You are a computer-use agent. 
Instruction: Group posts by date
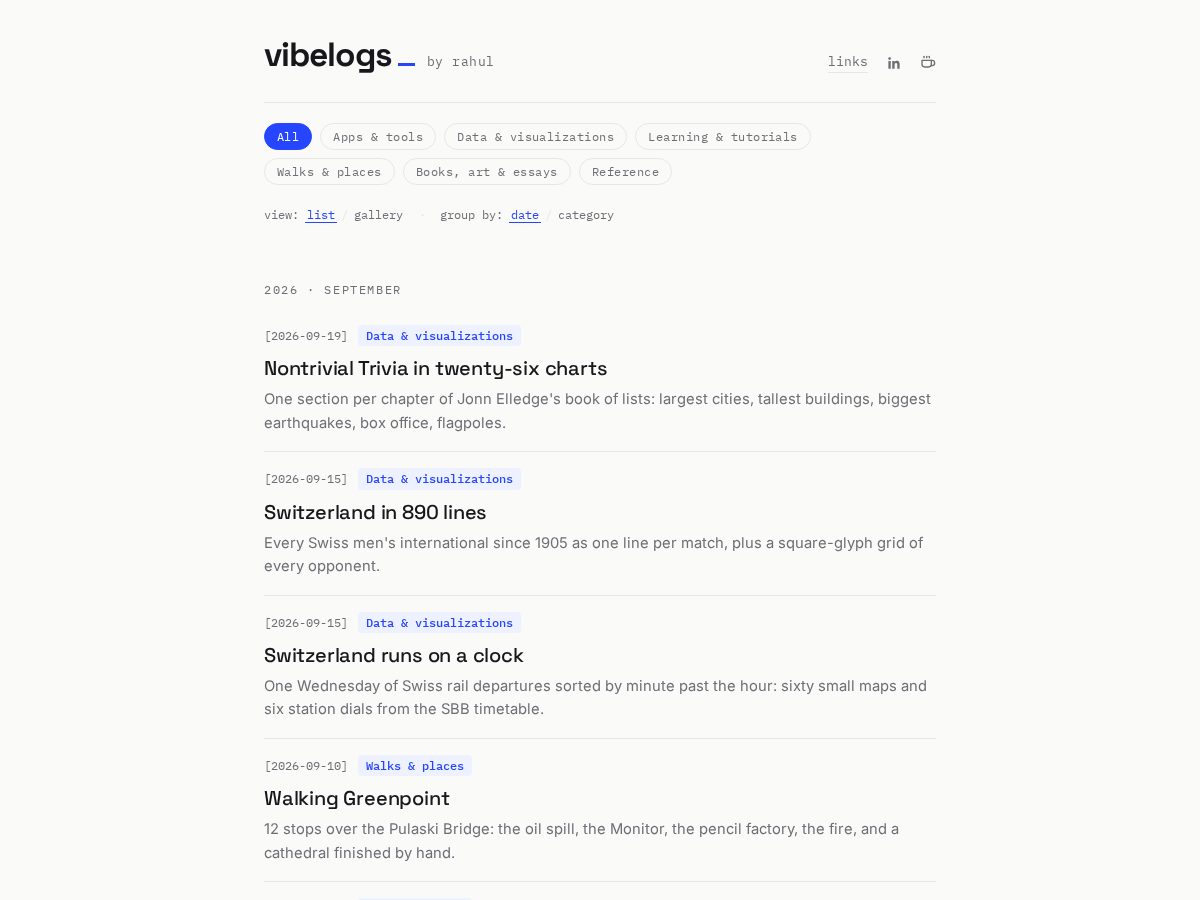click(525, 215)
